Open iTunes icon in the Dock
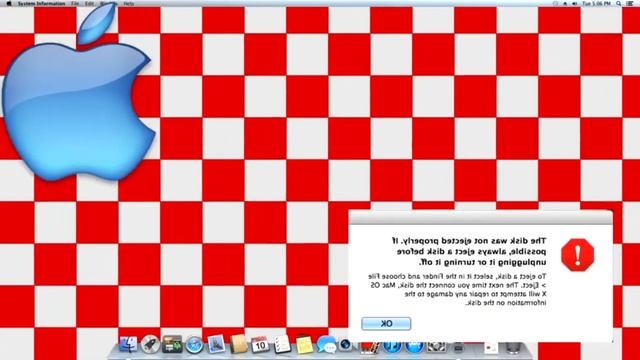 (392, 347)
